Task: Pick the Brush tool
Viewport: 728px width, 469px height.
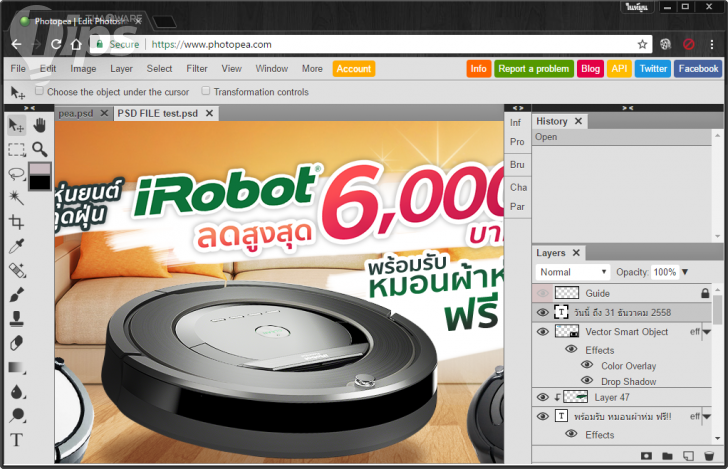Action: [17, 294]
